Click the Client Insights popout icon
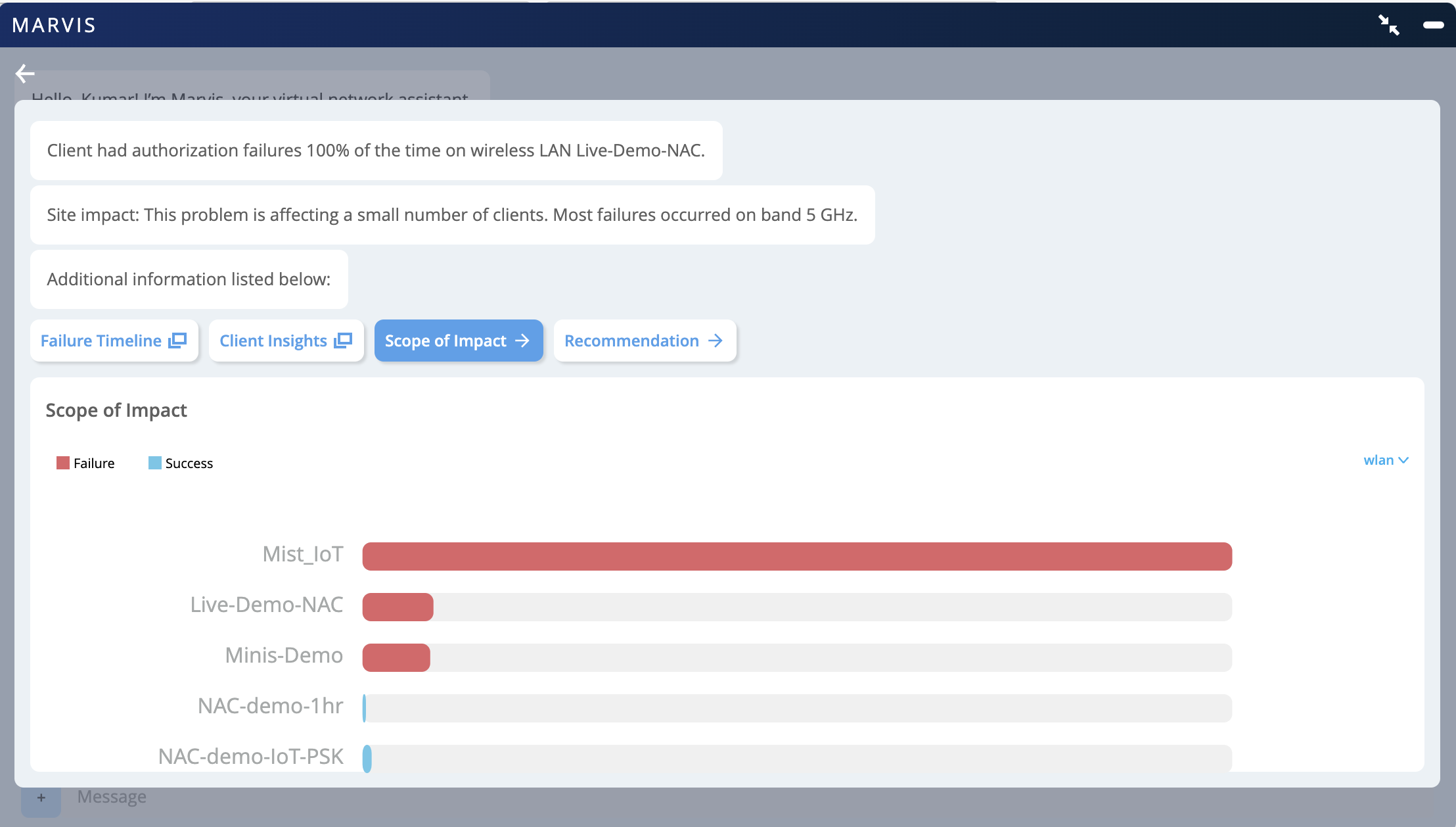 click(x=343, y=341)
